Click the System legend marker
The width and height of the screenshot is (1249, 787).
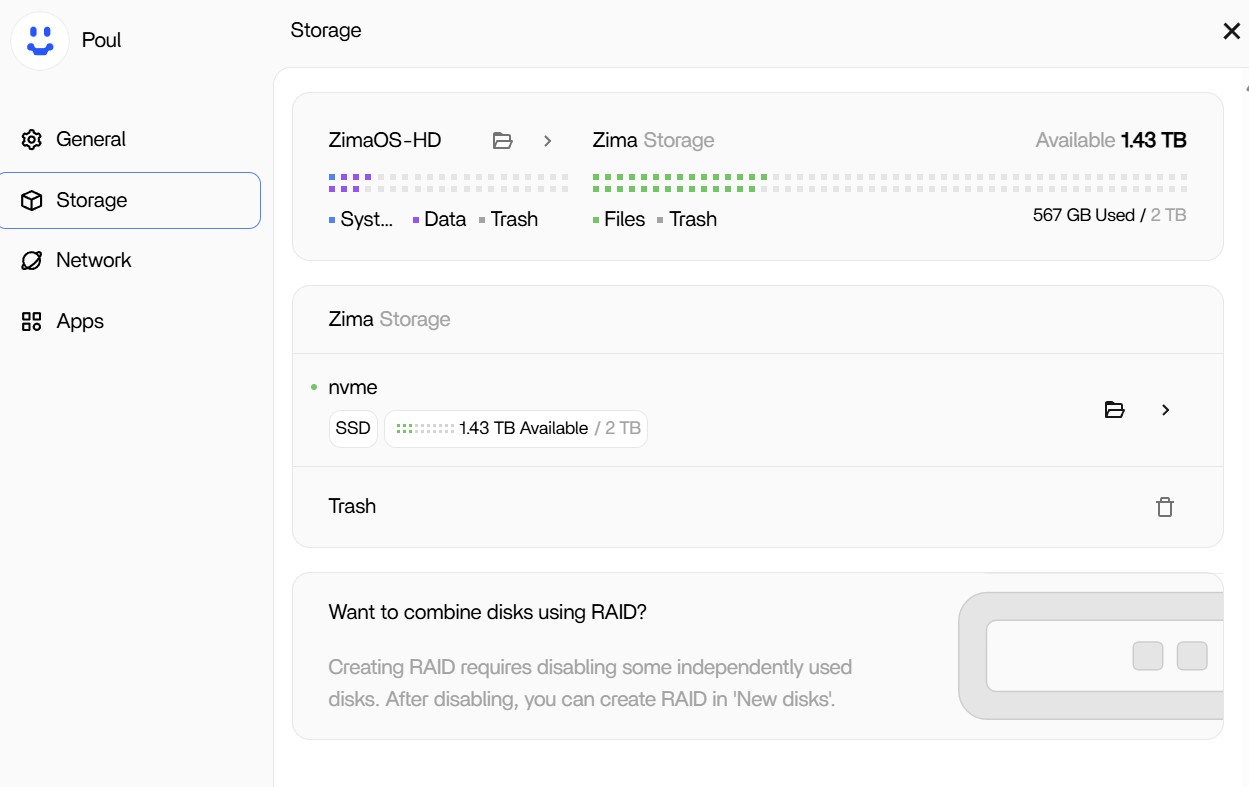pyautogui.click(x=331, y=219)
